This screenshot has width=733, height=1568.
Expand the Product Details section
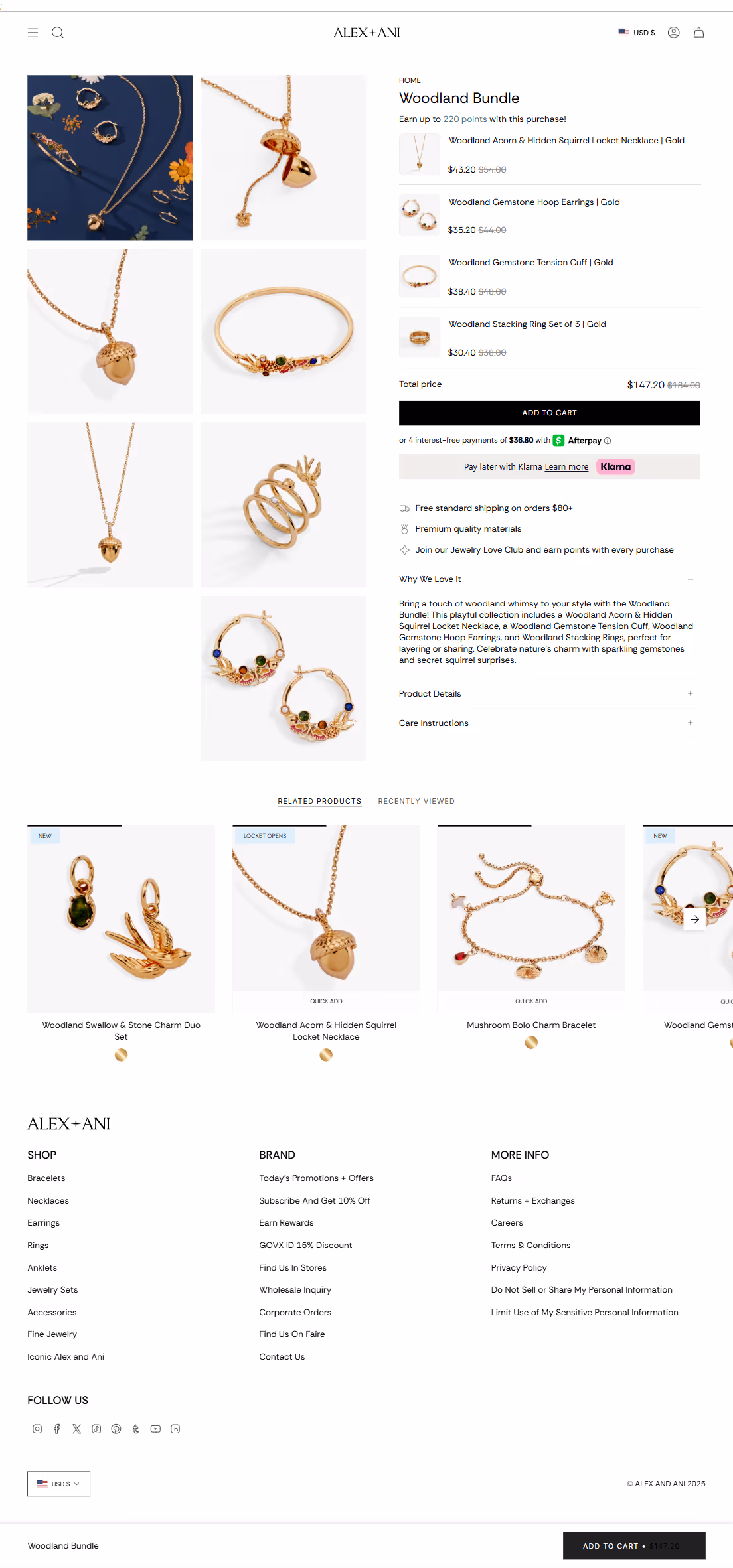[549, 693]
